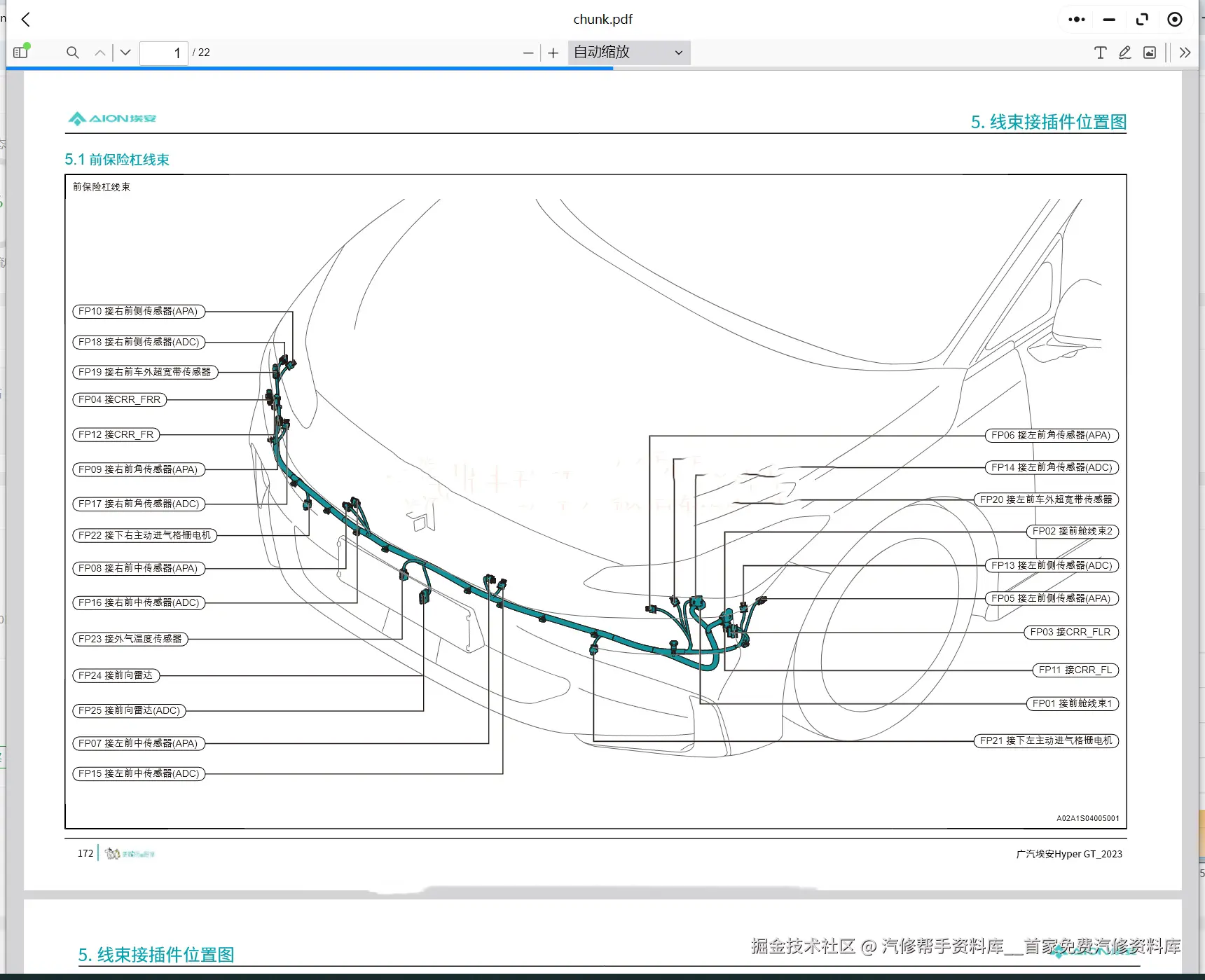The image size is (1205, 980).
Task: Click label FP18 接右前侧传感器(ADC)
Action: tap(139, 342)
